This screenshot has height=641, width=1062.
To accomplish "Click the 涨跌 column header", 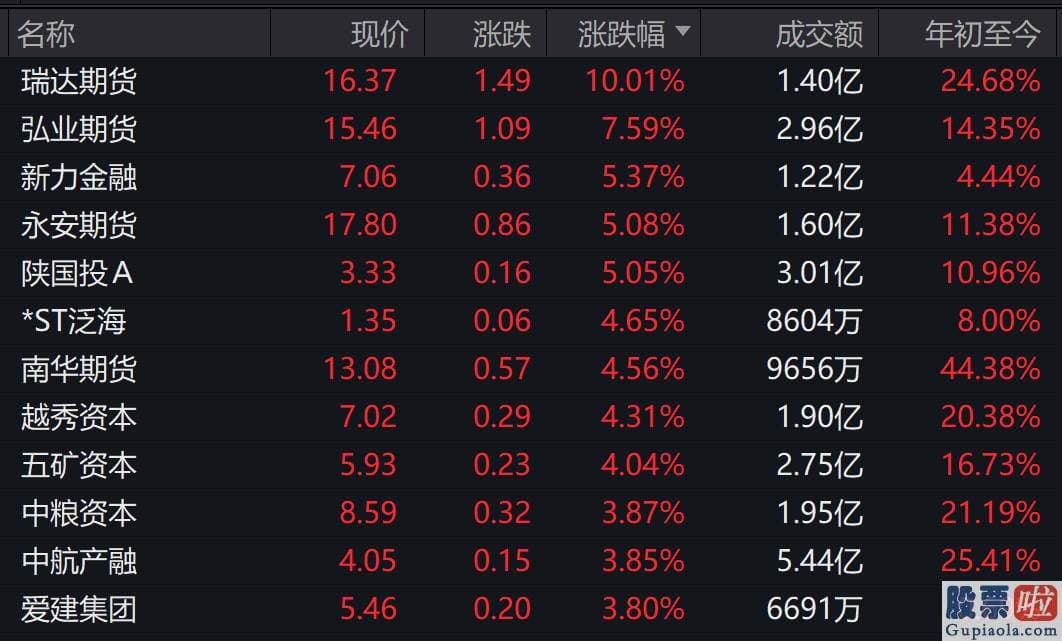I will click(502, 34).
